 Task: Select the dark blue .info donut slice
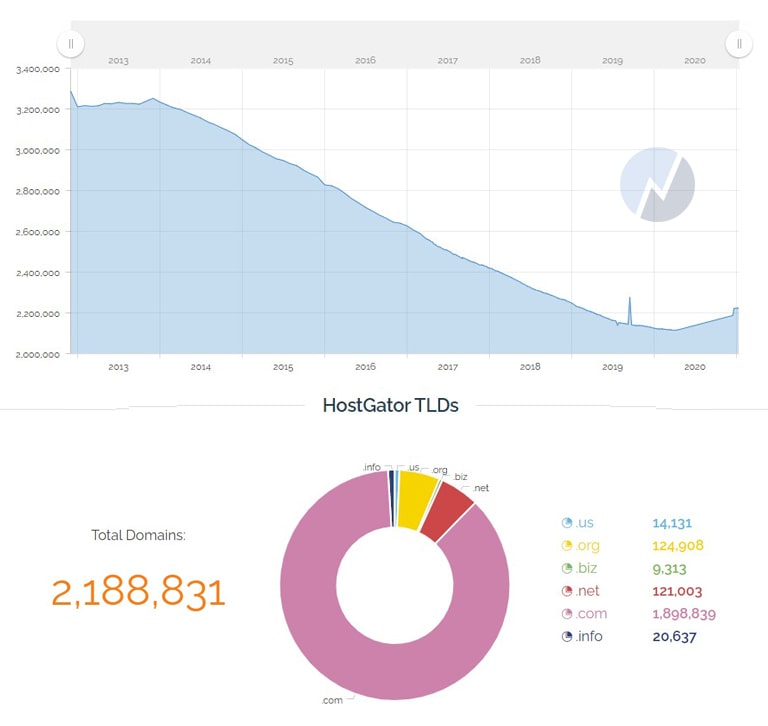click(391, 498)
